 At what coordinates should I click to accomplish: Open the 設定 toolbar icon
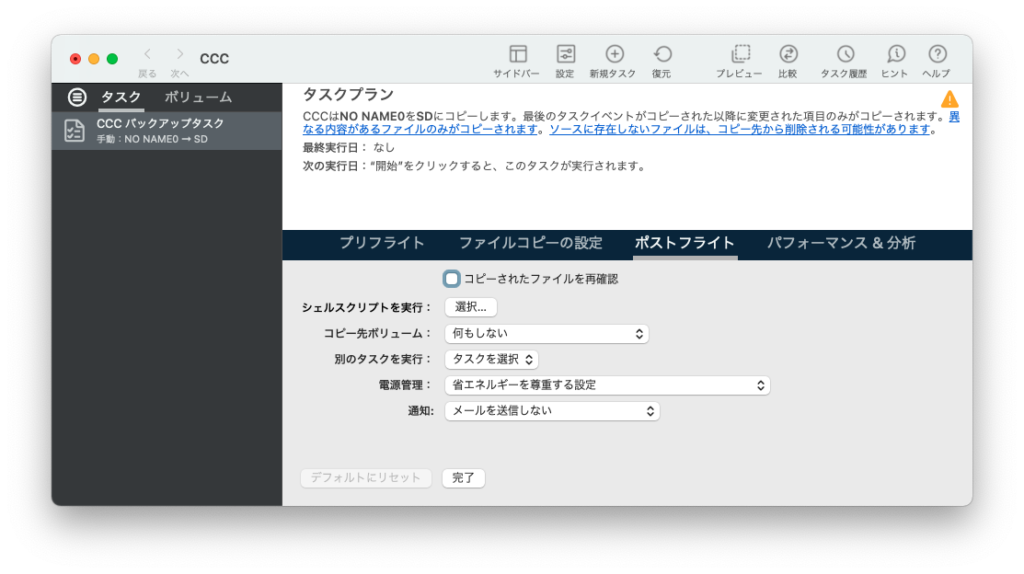pos(566,54)
